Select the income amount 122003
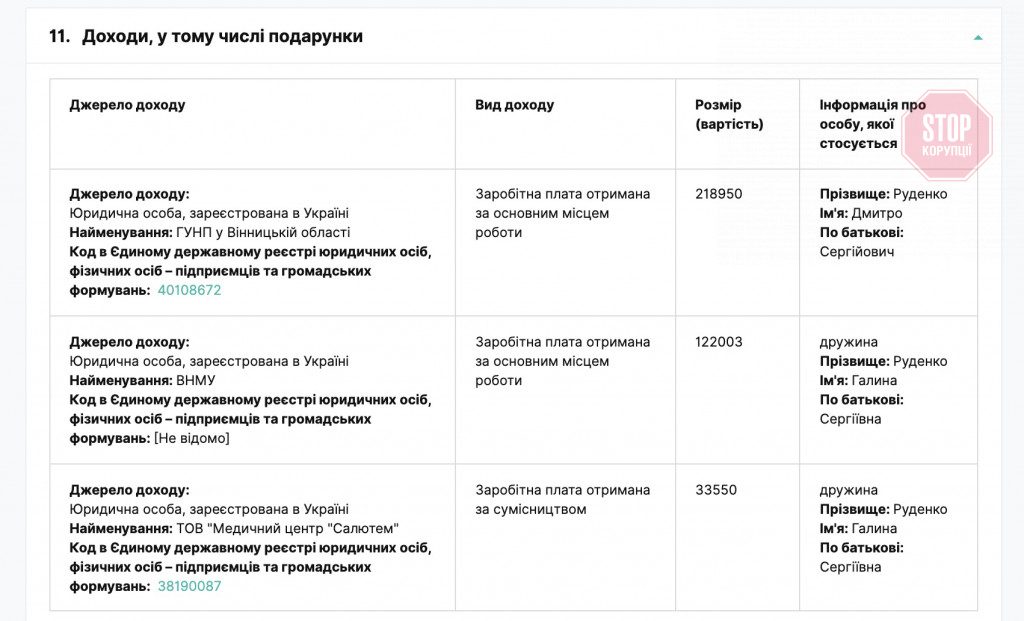The height and width of the screenshot is (621, 1024). pos(718,342)
